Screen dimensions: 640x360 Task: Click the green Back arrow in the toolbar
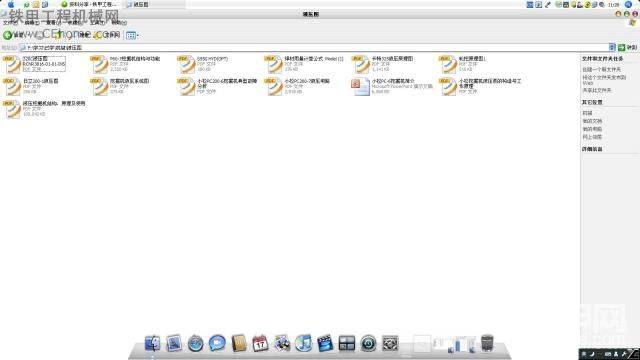8,36
